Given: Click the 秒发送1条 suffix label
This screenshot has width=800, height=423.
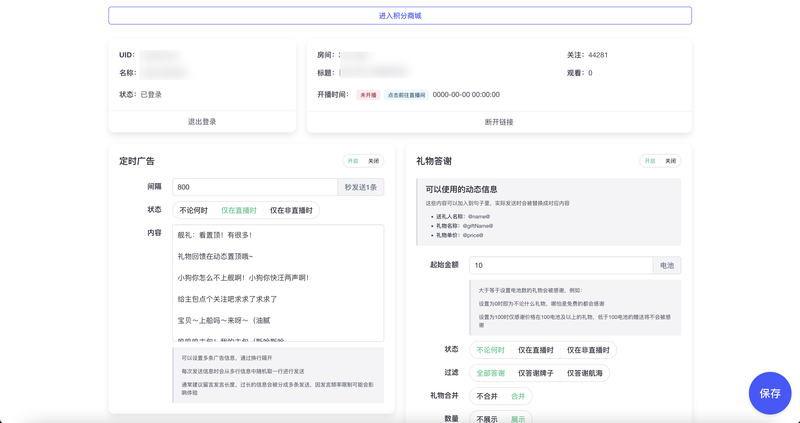Looking at the screenshot, I should click(361, 187).
